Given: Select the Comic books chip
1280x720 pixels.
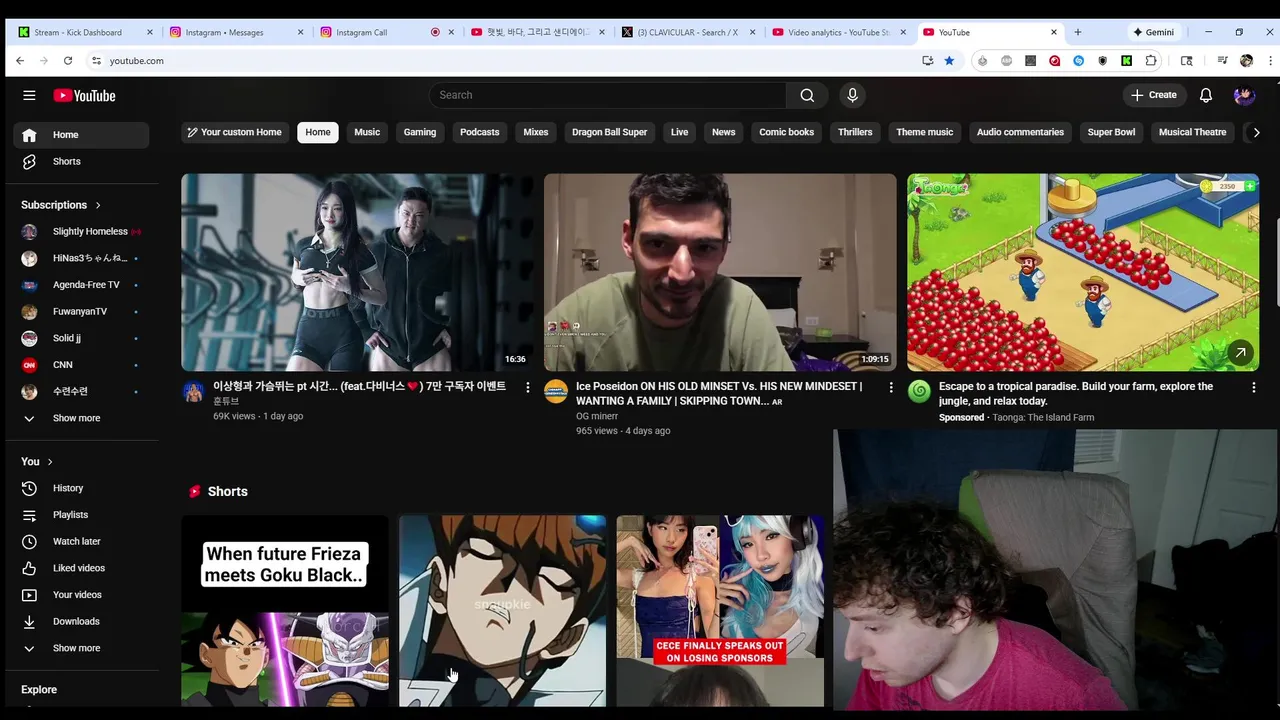Looking at the screenshot, I should click(x=787, y=132).
